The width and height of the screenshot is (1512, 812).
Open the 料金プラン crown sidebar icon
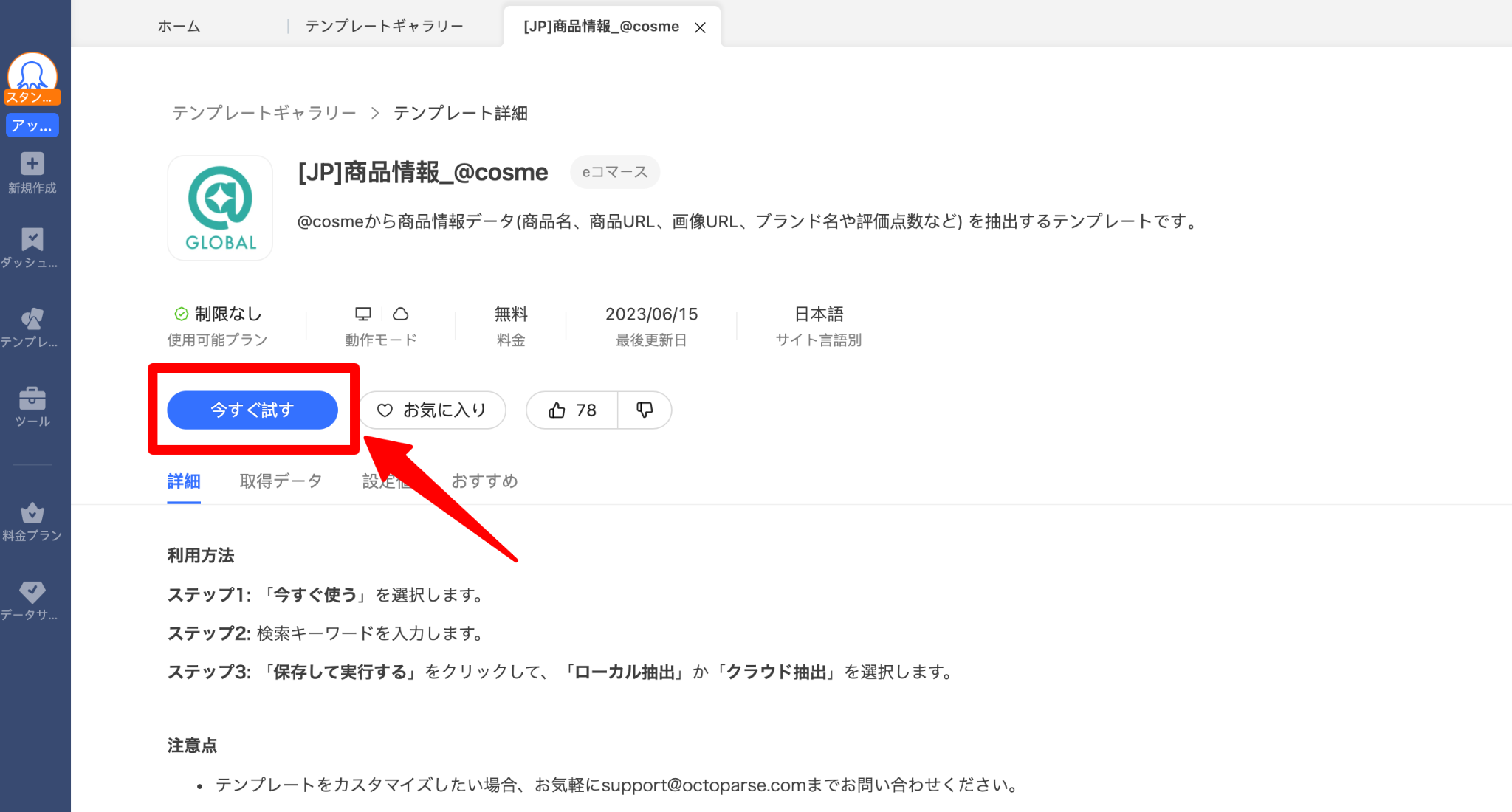coord(32,512)
